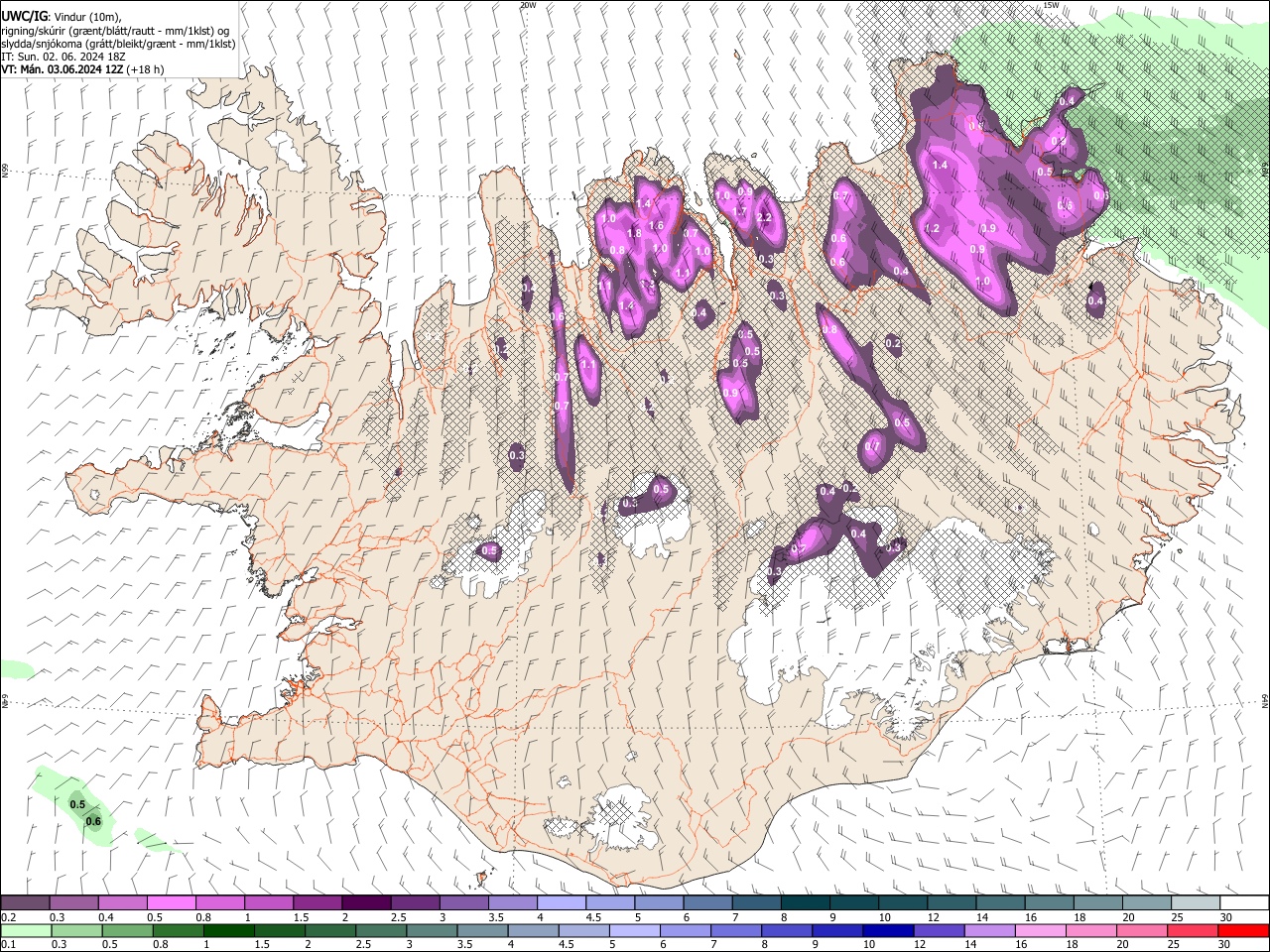Pick the light pink 16 swatch in rain scale
This screenshot has height=952, width=1270.
1041,930
